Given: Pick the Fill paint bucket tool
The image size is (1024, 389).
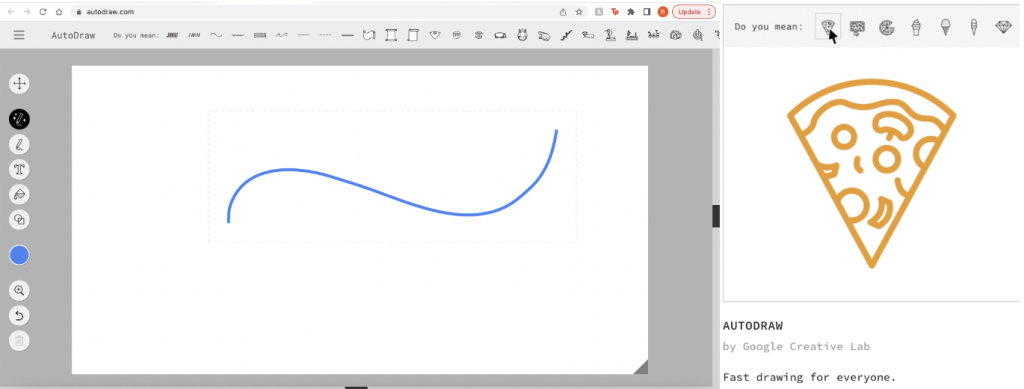Looking at the screenshot, I should (x=20, y=194).
